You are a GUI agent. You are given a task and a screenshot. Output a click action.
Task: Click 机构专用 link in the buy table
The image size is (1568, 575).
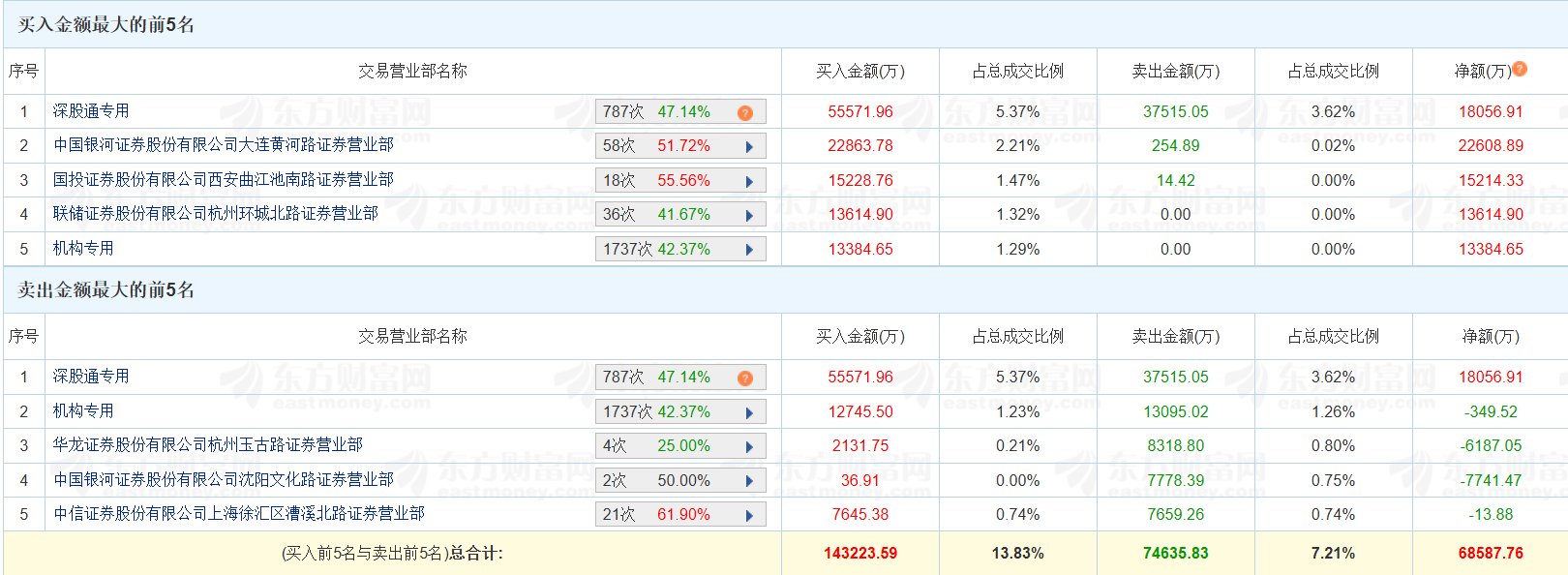(83, 249)
